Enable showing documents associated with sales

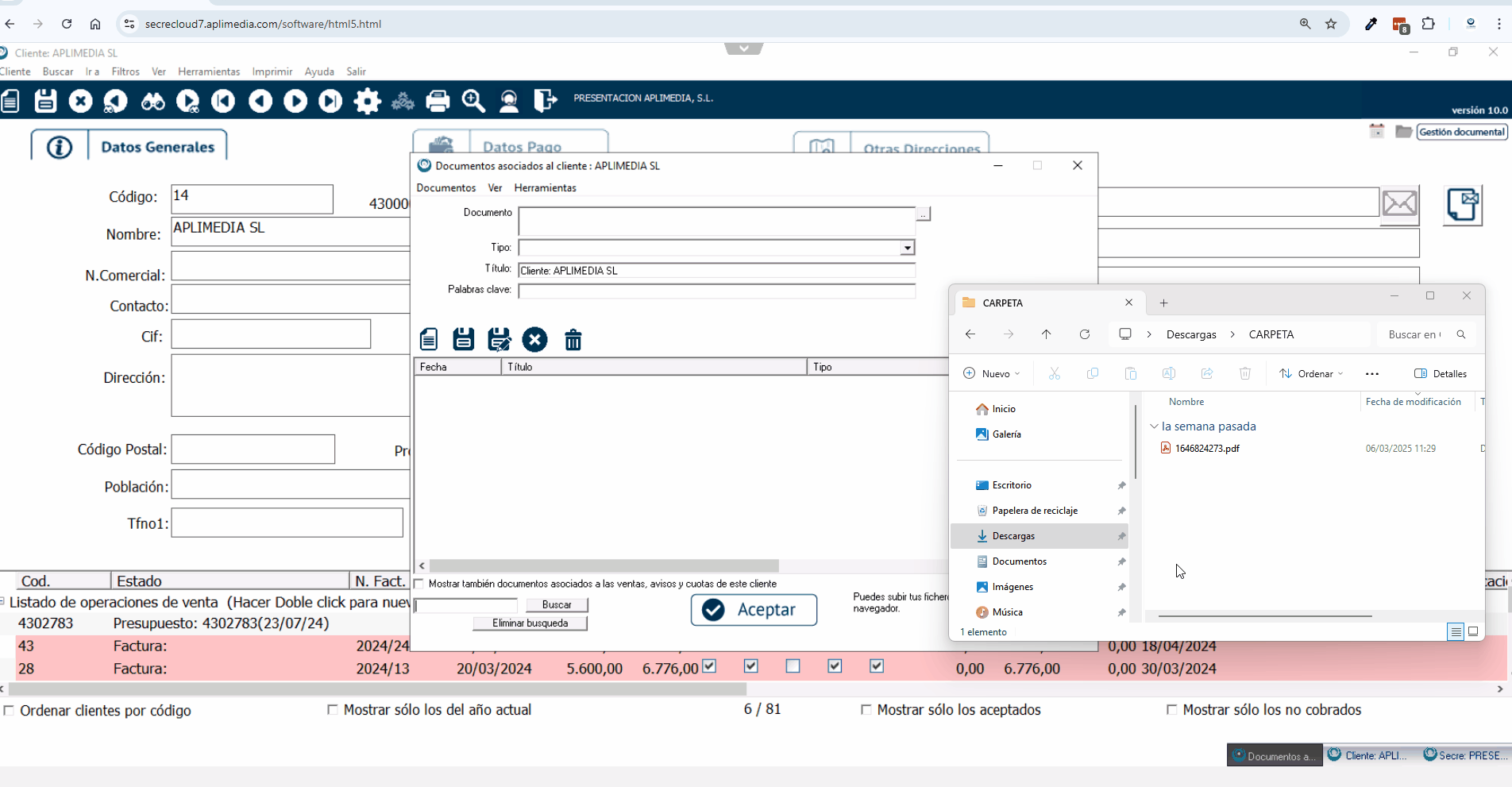point(419,584)
